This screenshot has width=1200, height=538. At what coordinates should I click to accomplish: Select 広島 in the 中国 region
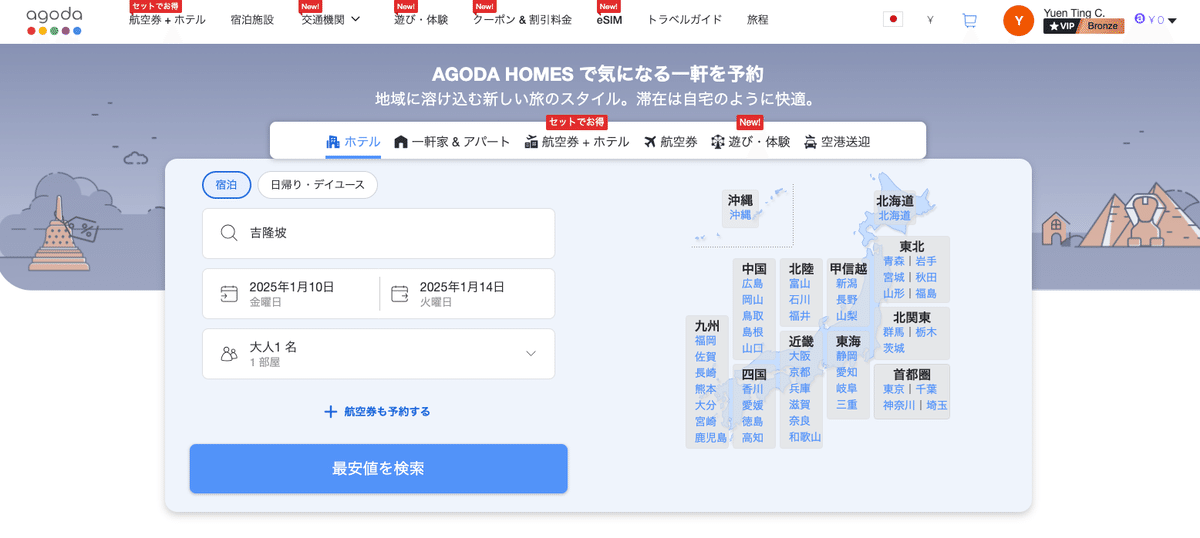point(753,283)
